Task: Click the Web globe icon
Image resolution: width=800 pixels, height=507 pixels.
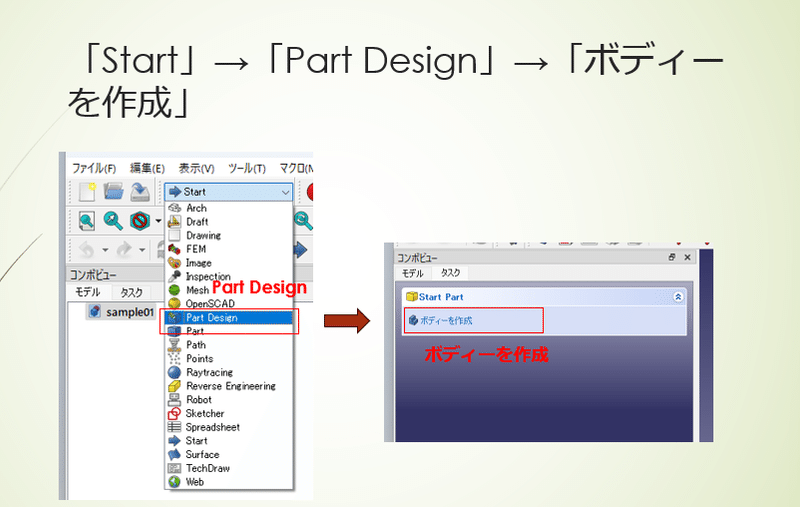Action: (174, 482)
